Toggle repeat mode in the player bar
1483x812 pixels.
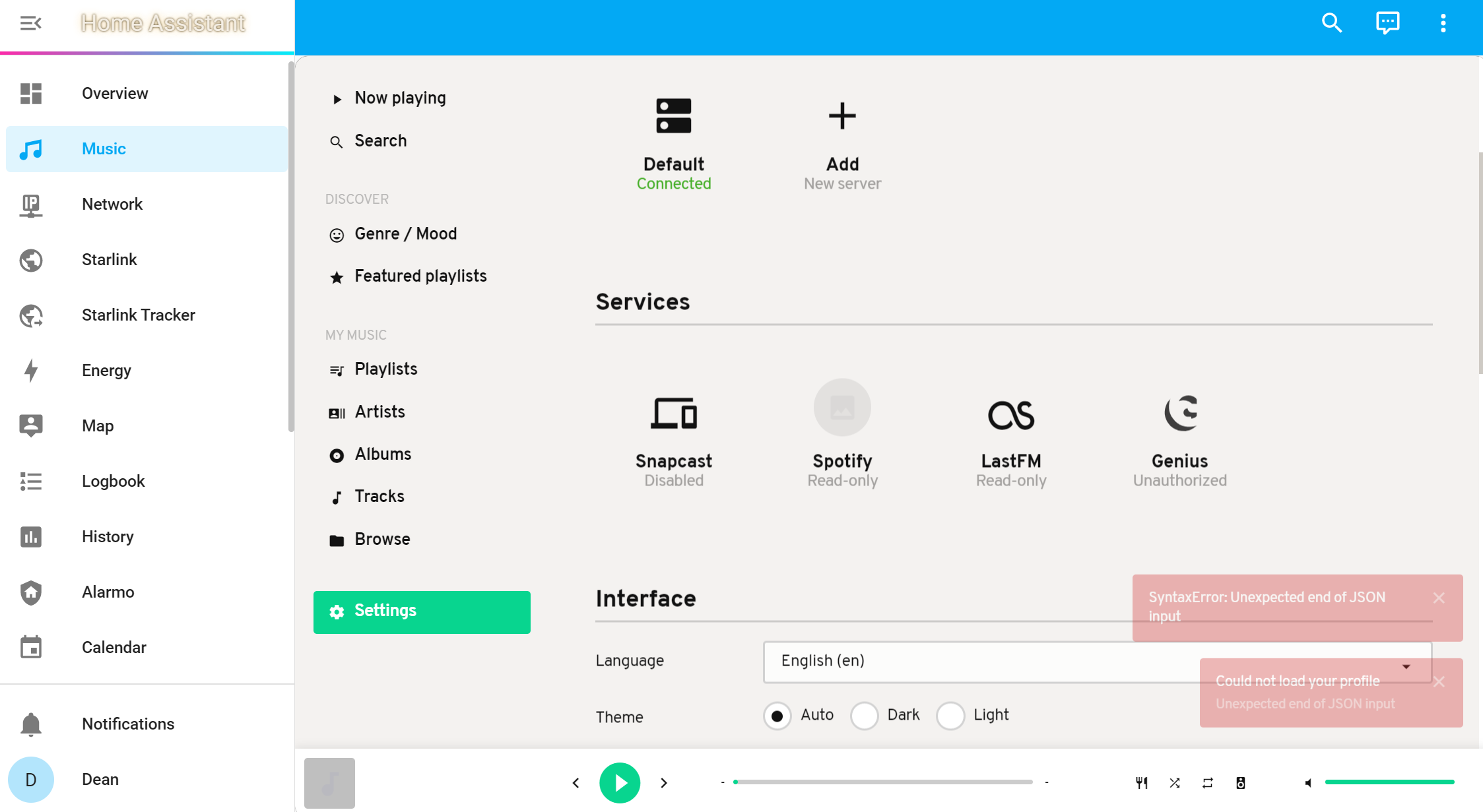(x=1208, y=782)
